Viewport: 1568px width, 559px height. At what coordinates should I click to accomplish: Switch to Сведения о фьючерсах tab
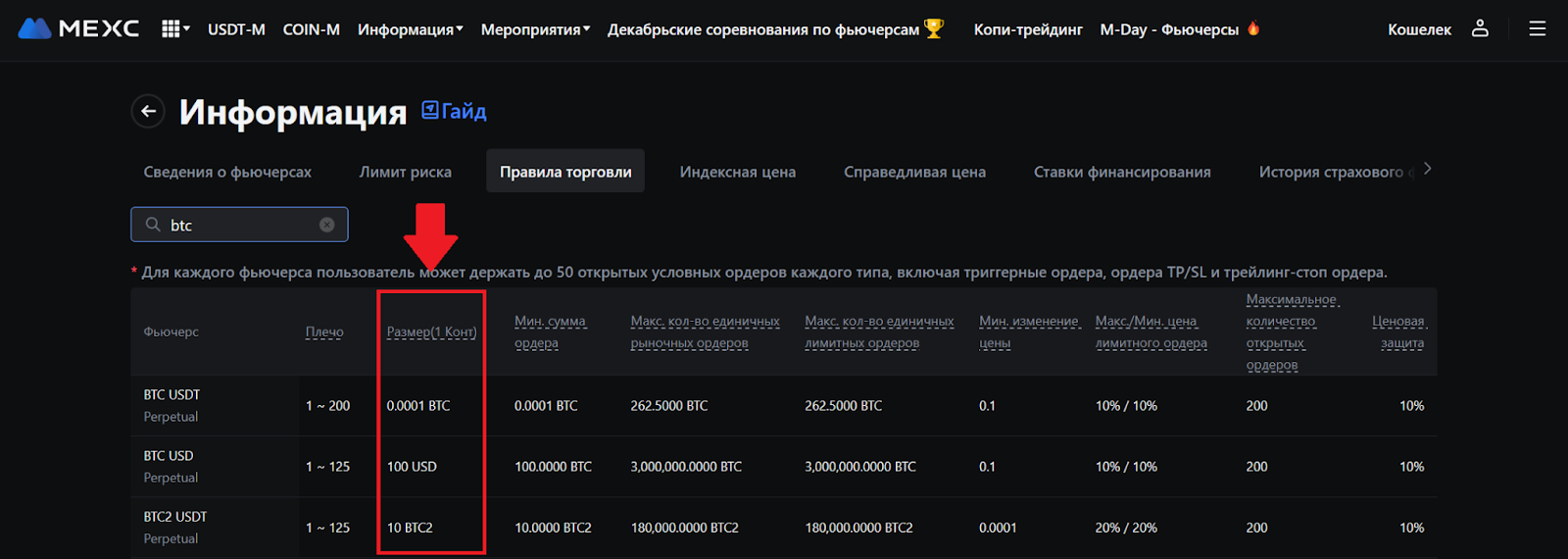pyautogui.click(x=227, y=172)
